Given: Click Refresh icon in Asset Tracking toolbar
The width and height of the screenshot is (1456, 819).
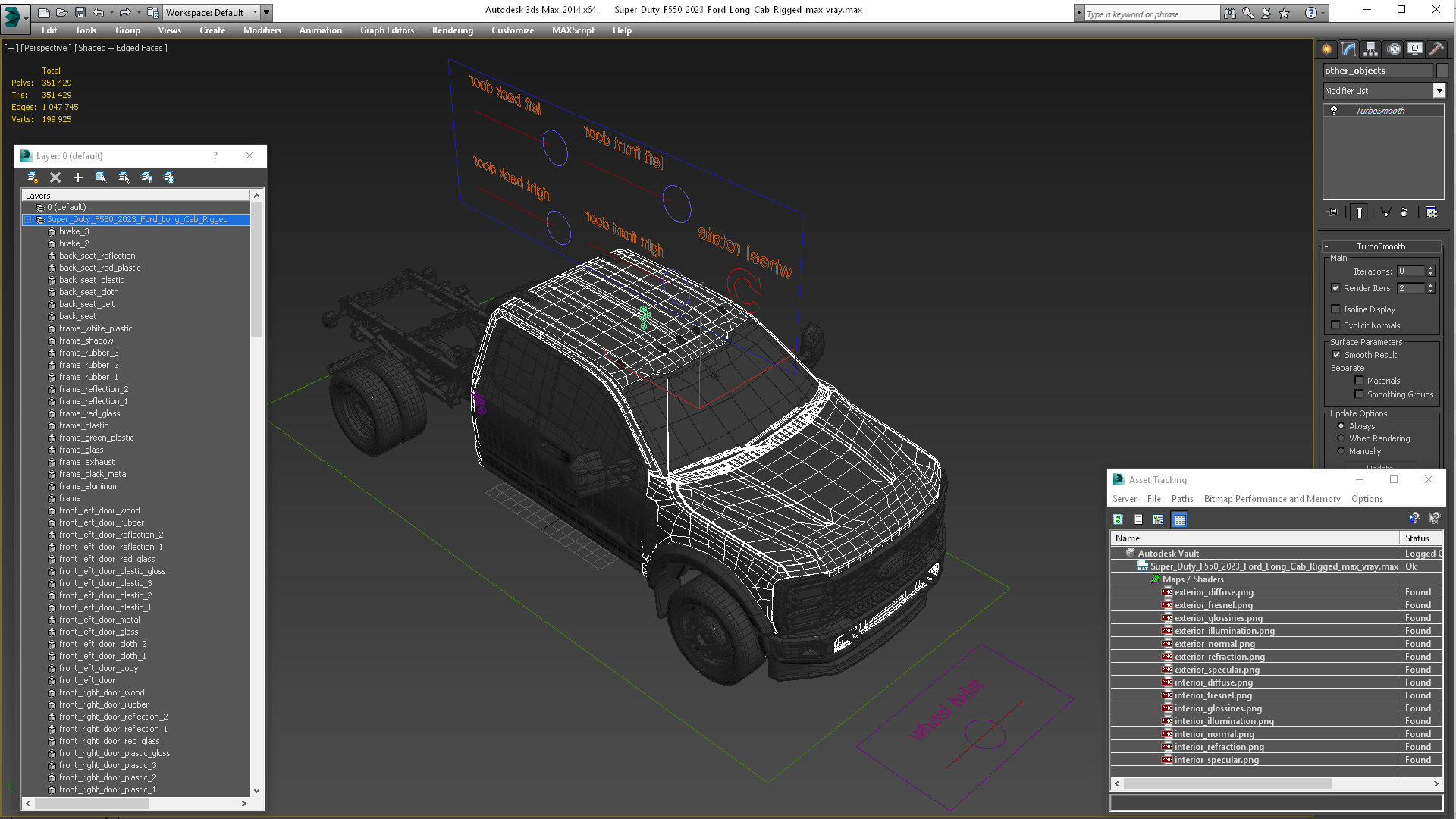Looking at the screenshot, I should tap(1118, 519).
